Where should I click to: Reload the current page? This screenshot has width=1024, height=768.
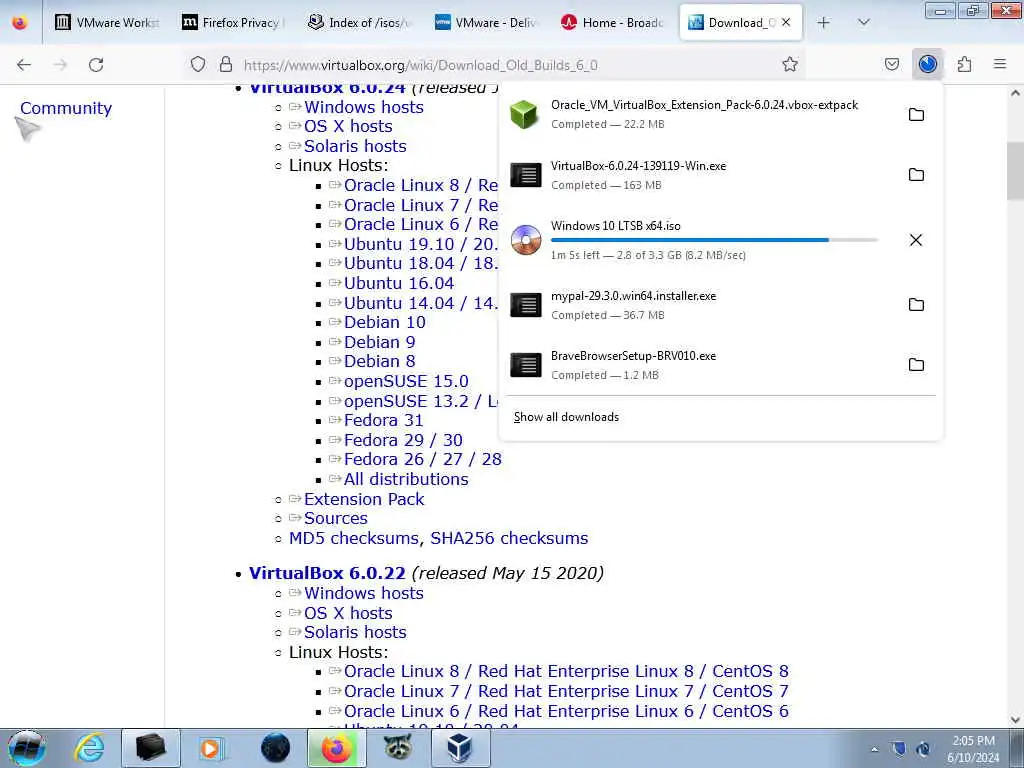(x=96, y=64)
